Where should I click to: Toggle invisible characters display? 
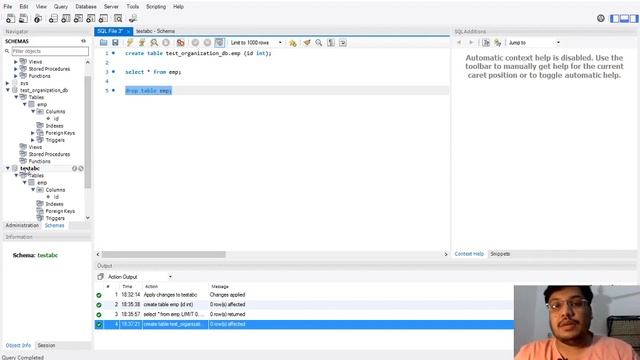331,42
